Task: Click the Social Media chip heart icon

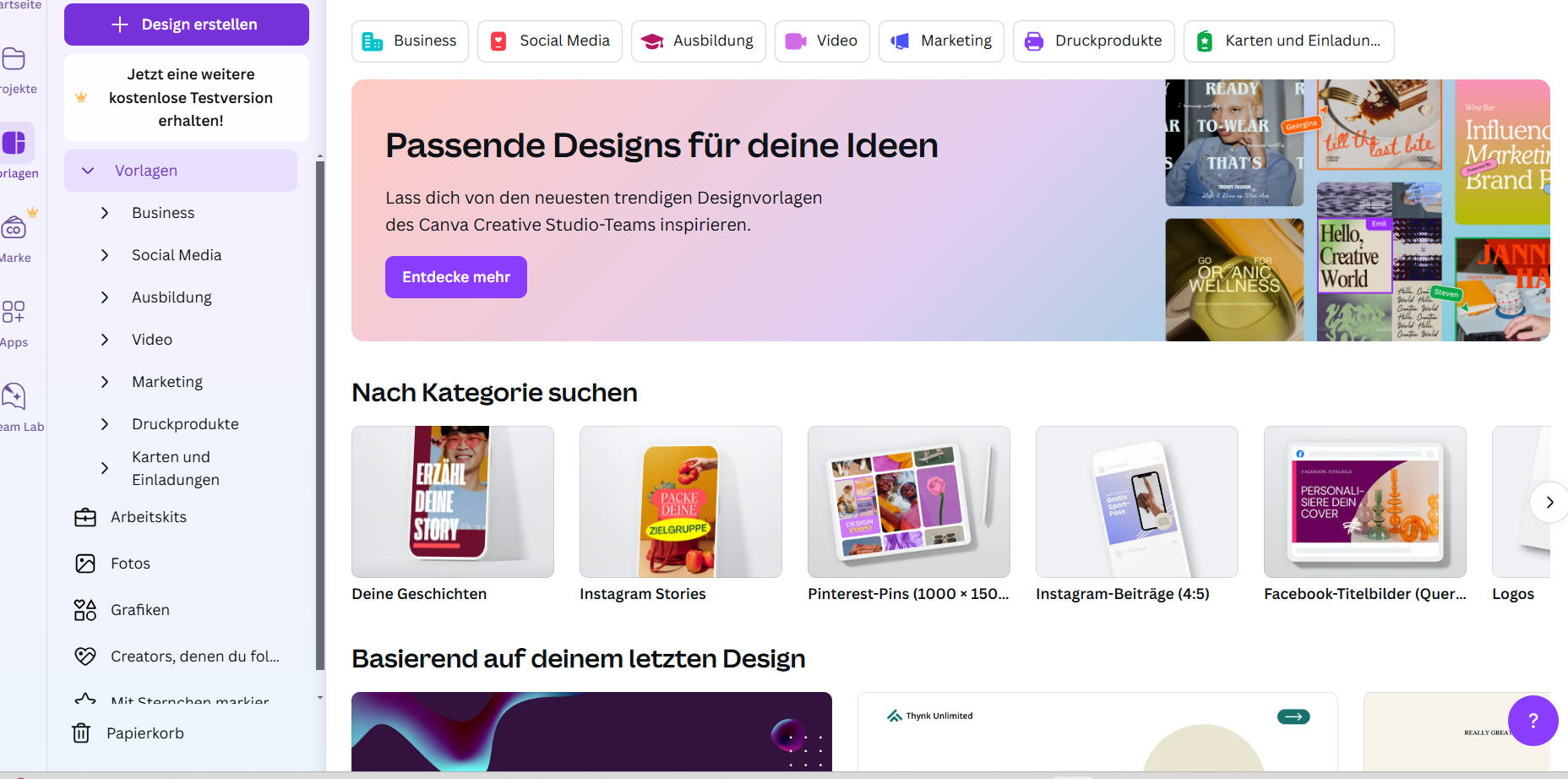Action: pyautogui.click(x=498, y=41)
